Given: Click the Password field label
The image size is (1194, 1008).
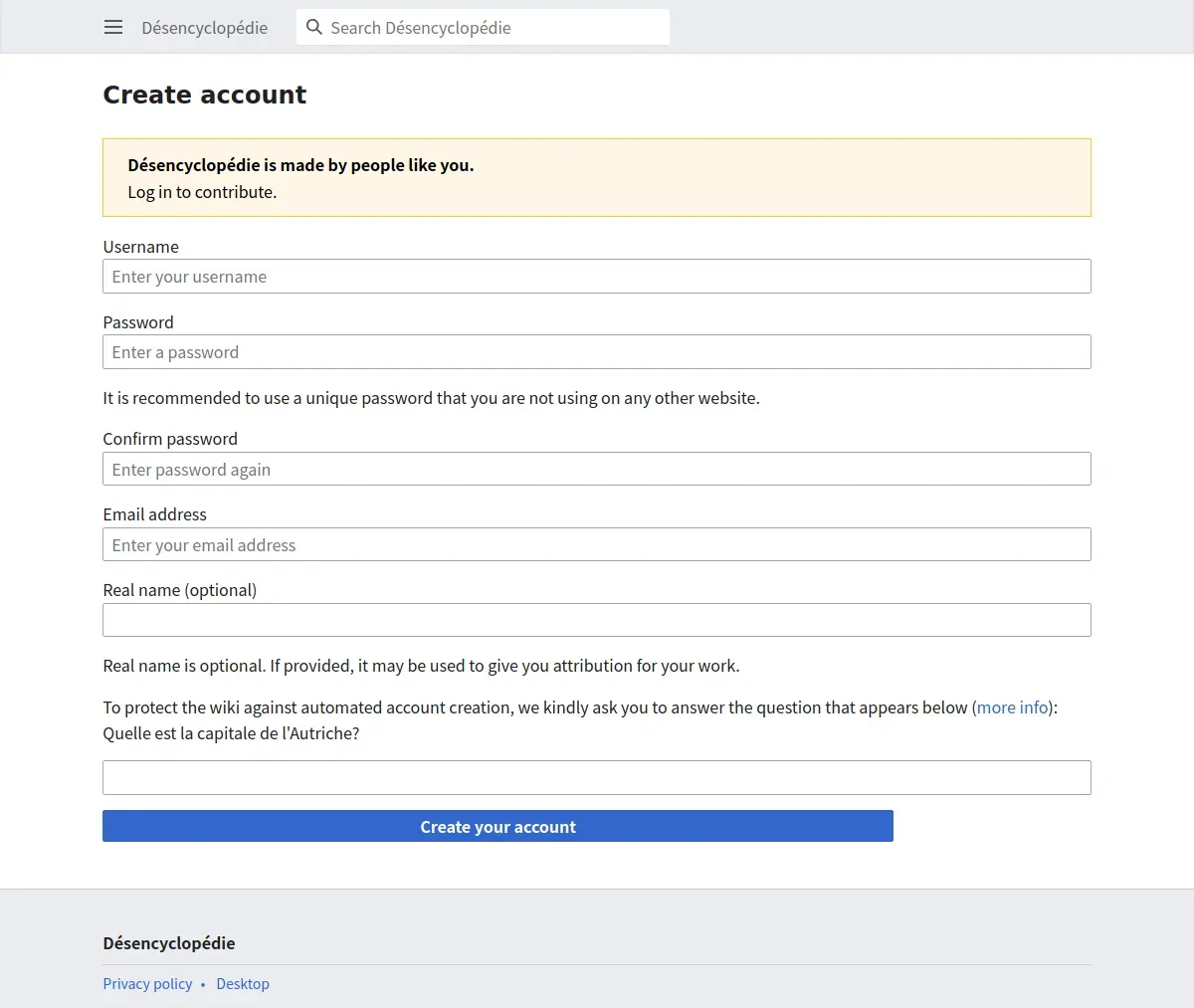Looking at the screenshot, I should [138, 322].
